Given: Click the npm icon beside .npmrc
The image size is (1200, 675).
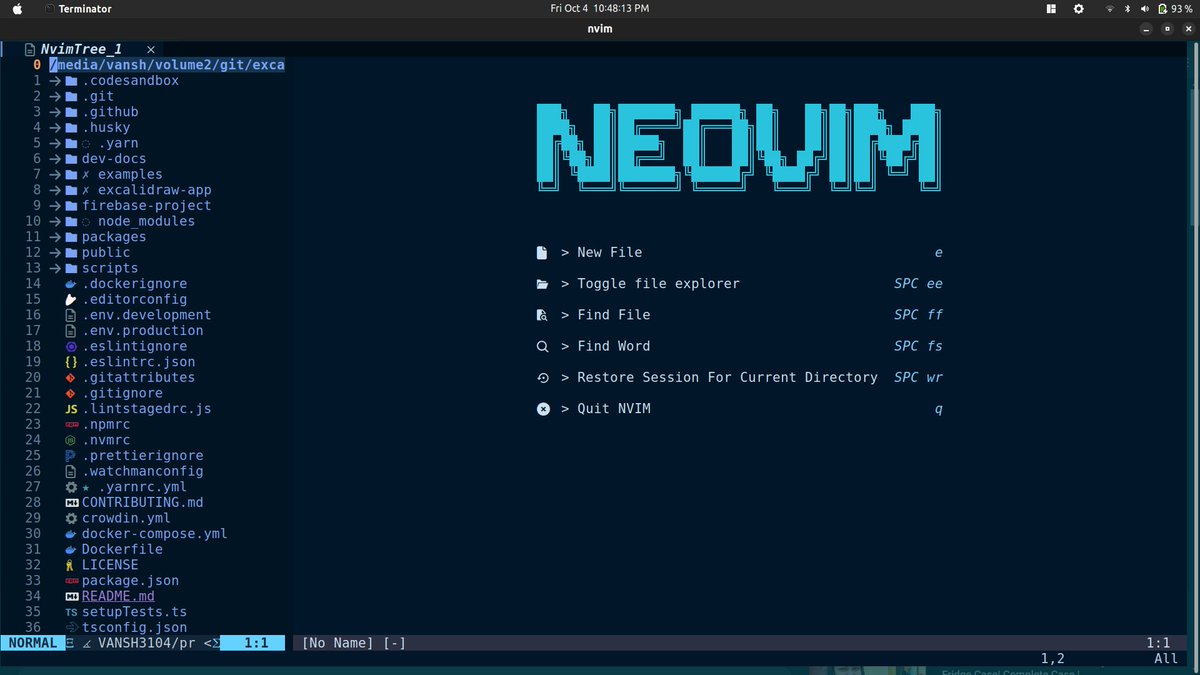Looking at the screenshot, I should [x=71, y=425].
